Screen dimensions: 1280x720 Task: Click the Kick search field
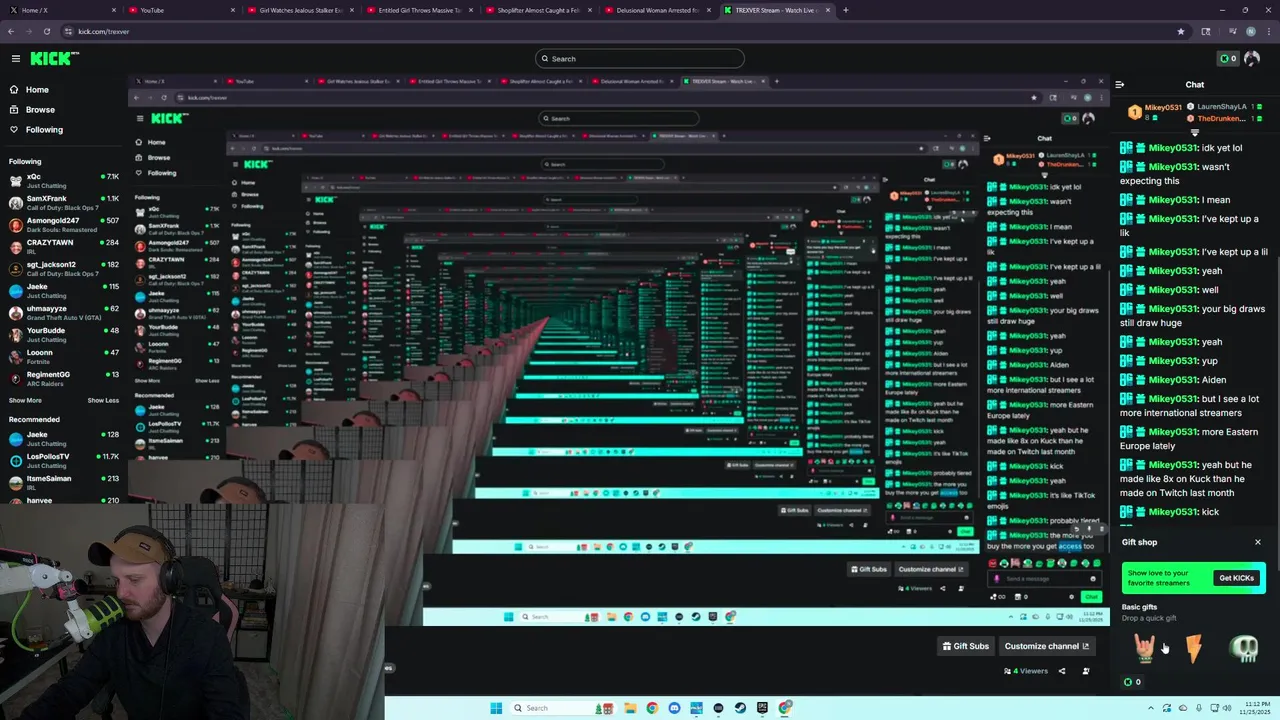[x=639, y=58]
